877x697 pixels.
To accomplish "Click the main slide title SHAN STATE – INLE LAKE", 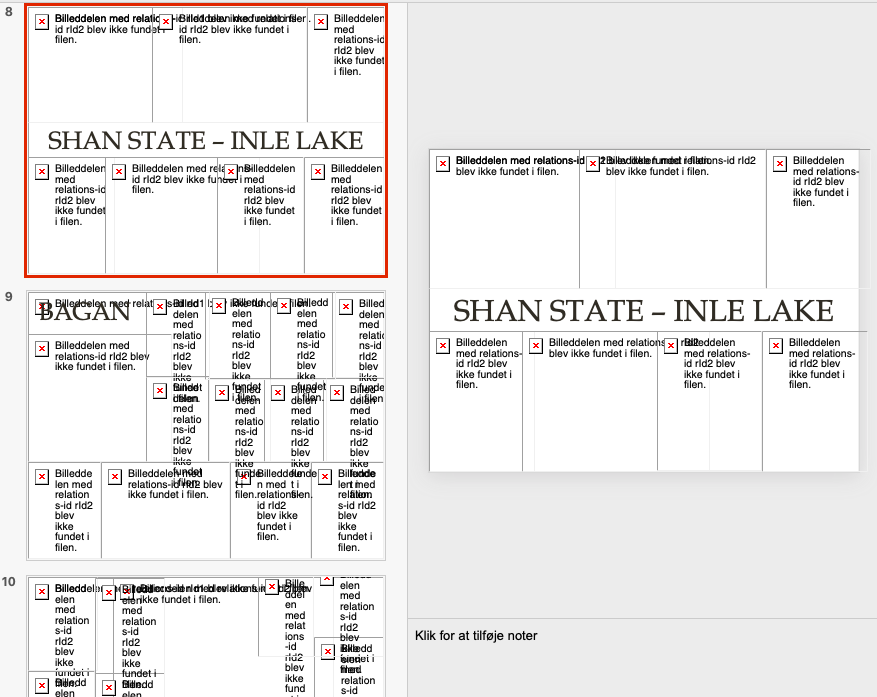I will coord(643,311).
